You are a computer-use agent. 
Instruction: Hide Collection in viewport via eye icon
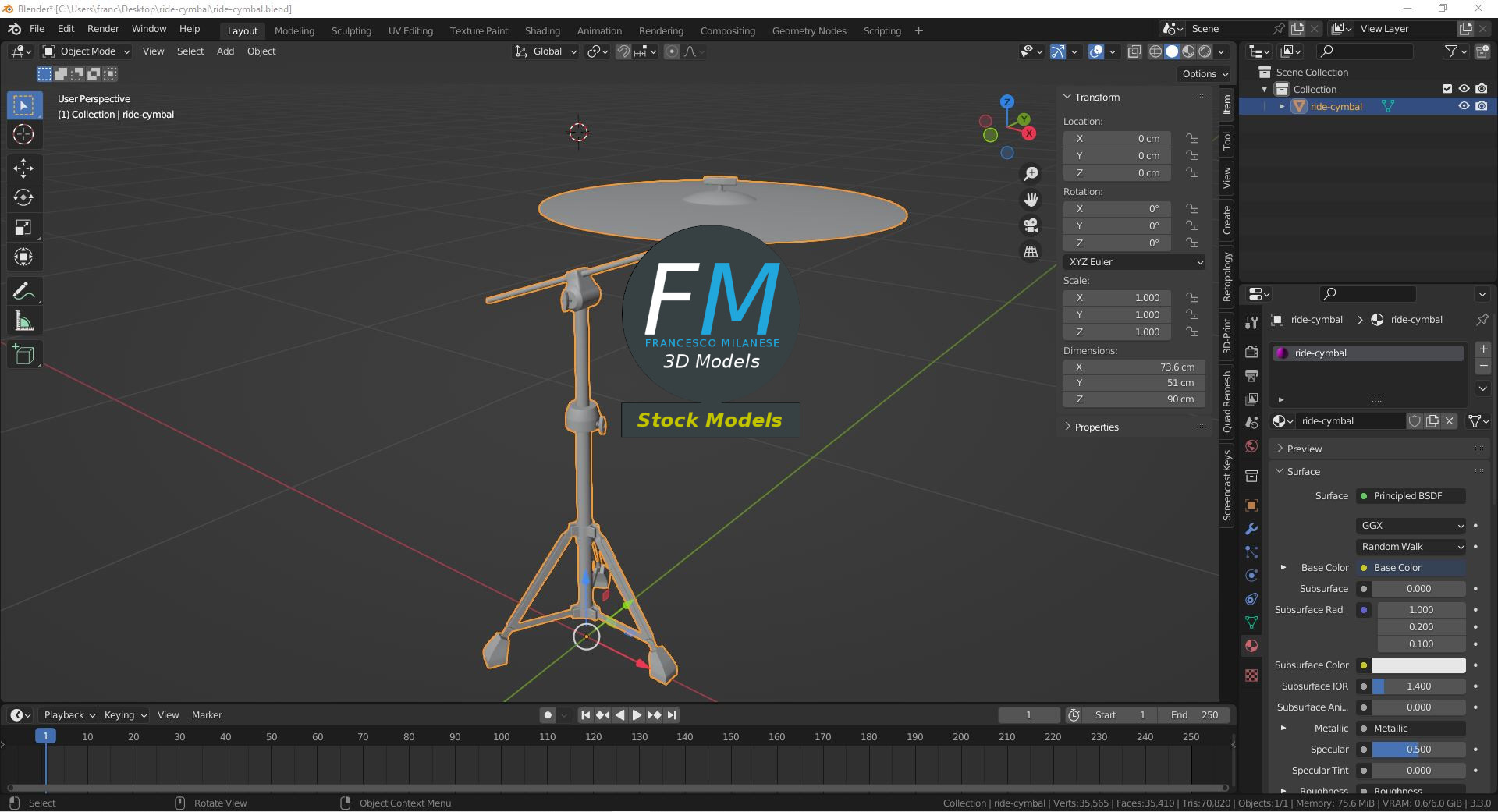(1464, 89)
